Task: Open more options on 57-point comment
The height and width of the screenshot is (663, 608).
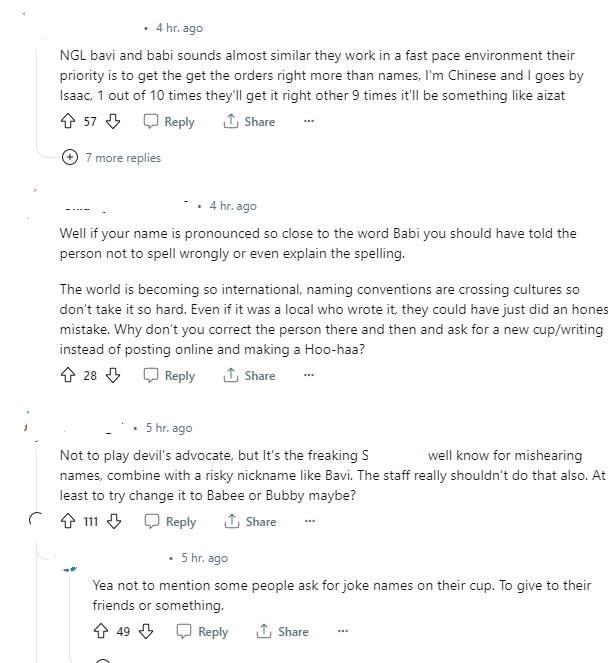Action: [309, 121]
